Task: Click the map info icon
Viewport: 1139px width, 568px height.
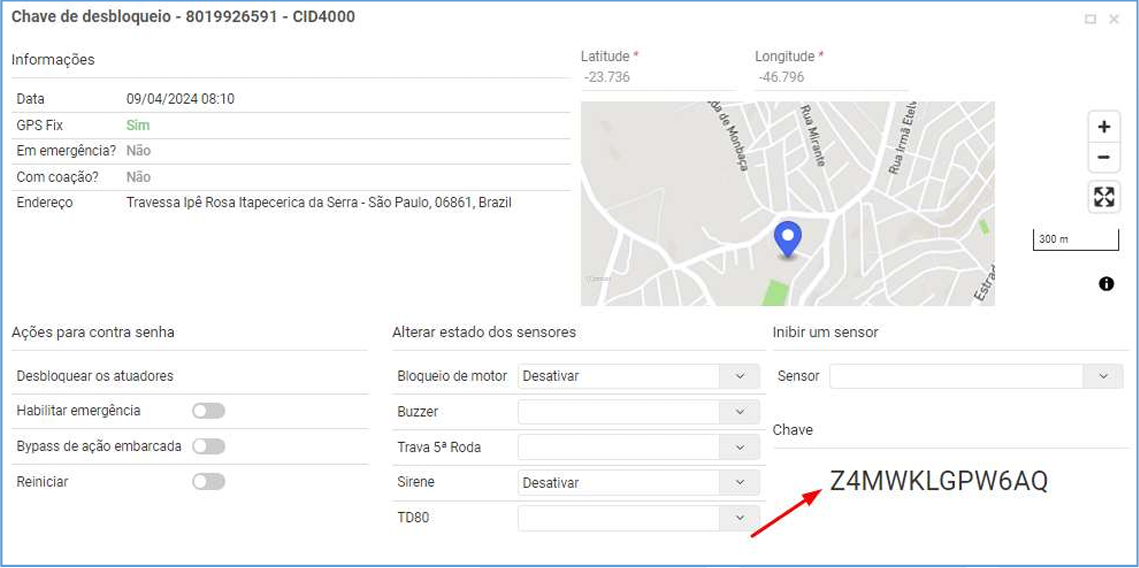Action: tap(1106, 284)
